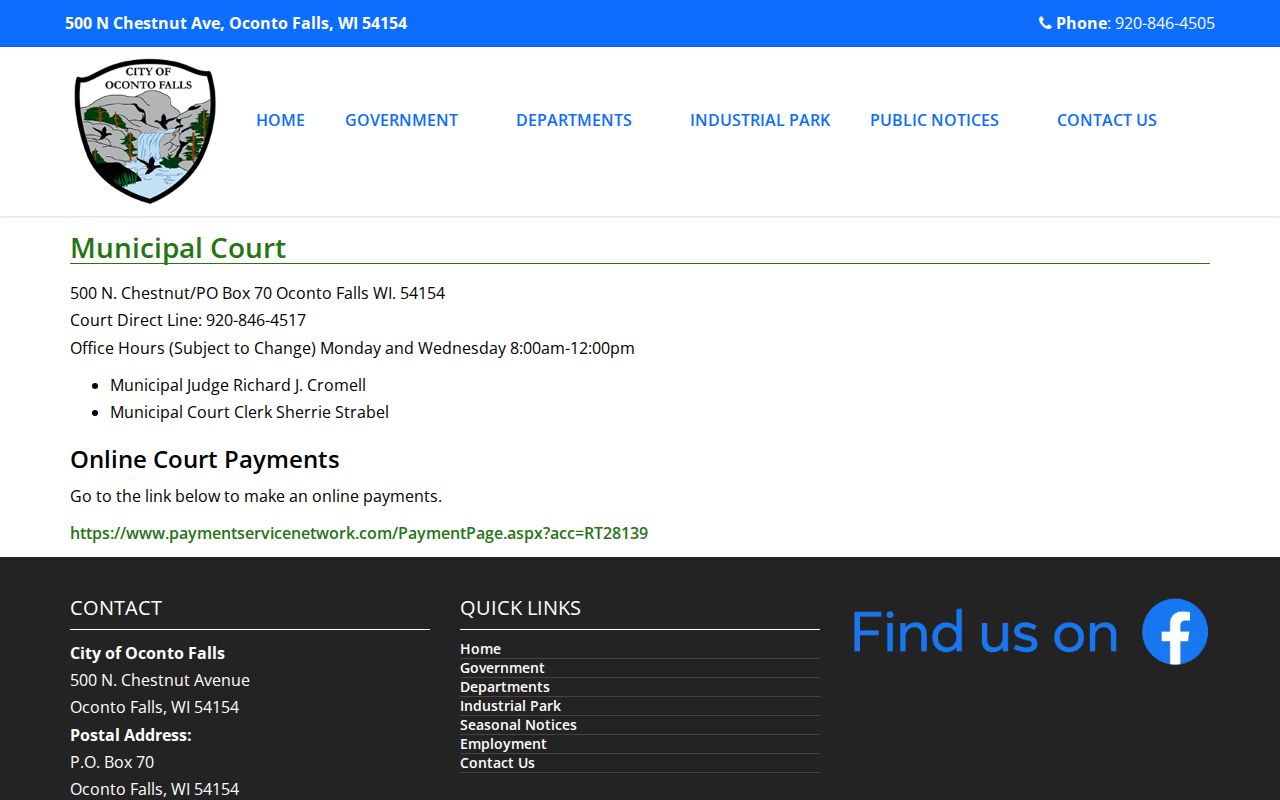Click Government in Quick Links

pyautogui.click(x=502, y=668)
